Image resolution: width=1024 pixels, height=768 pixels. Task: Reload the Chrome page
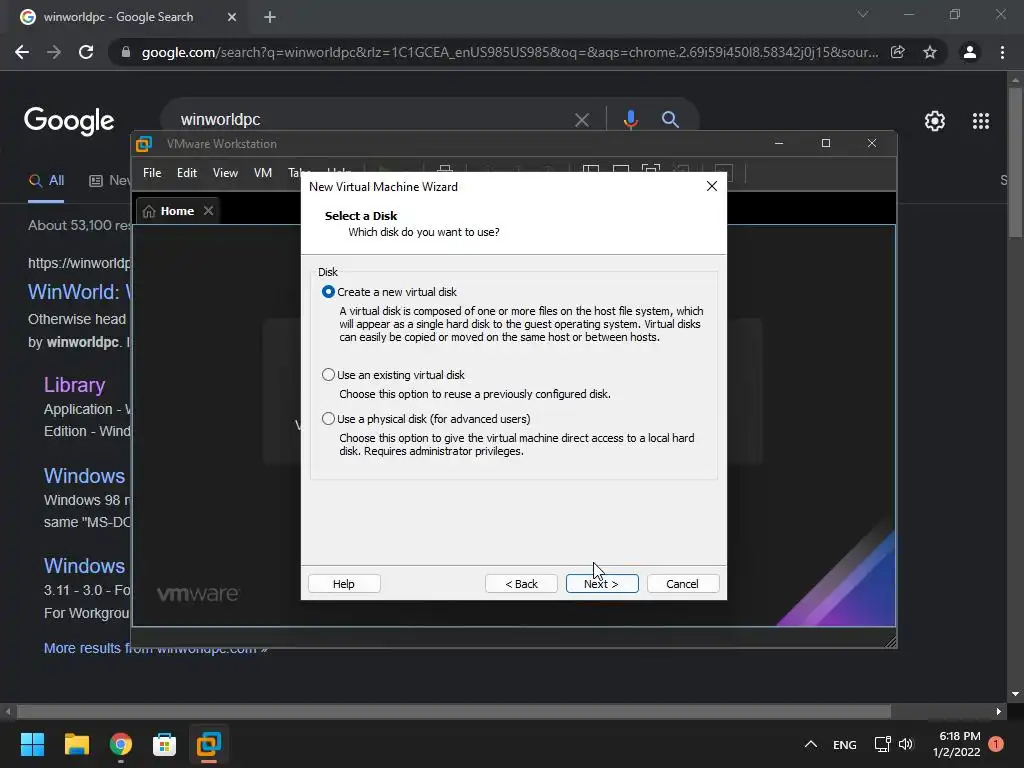pos(86,52)
